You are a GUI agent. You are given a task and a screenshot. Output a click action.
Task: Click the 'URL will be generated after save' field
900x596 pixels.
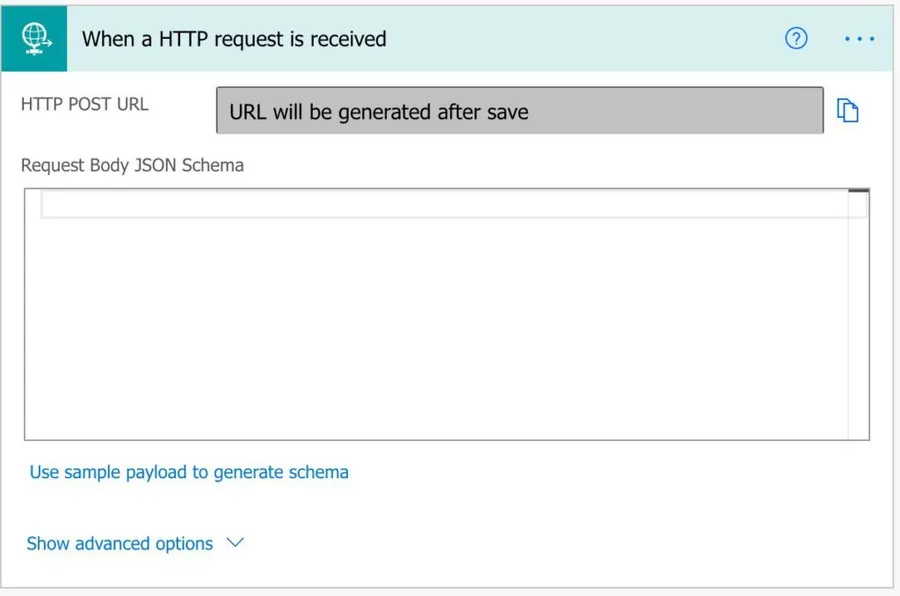click(x=519, y=111)
